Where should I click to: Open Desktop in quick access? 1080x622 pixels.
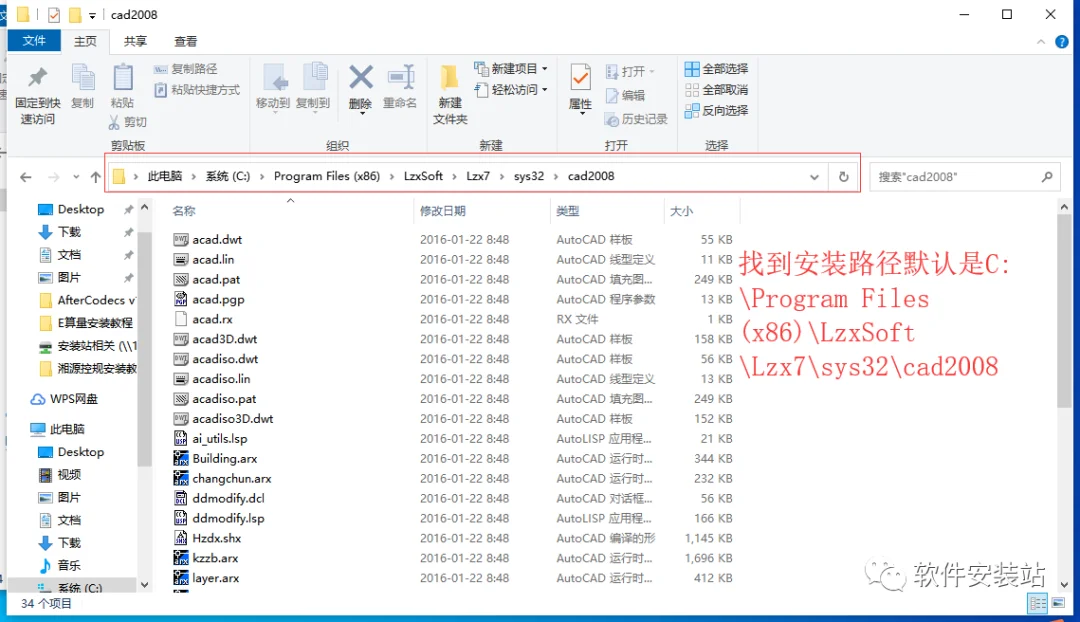pyautogui.click(x=81, y=209)
